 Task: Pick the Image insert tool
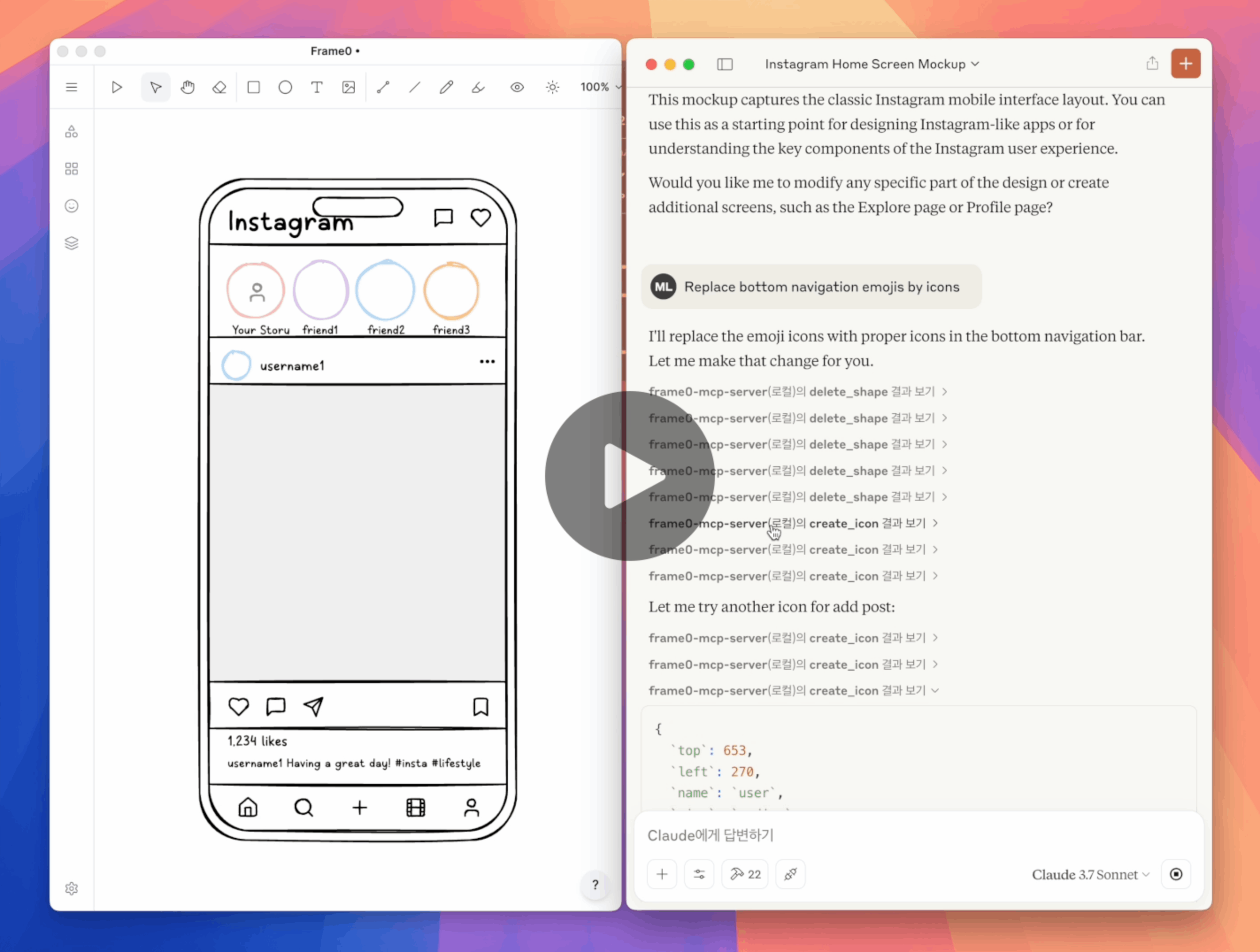pos(349,87)
